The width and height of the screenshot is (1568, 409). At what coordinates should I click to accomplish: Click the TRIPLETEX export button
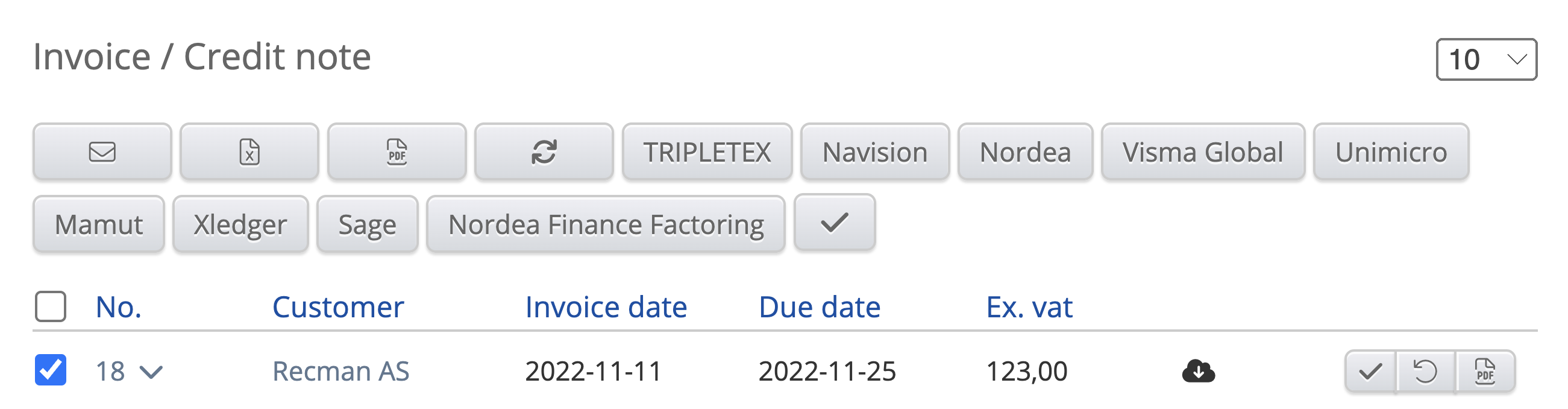pyautogui.click(x=707, y=152)
